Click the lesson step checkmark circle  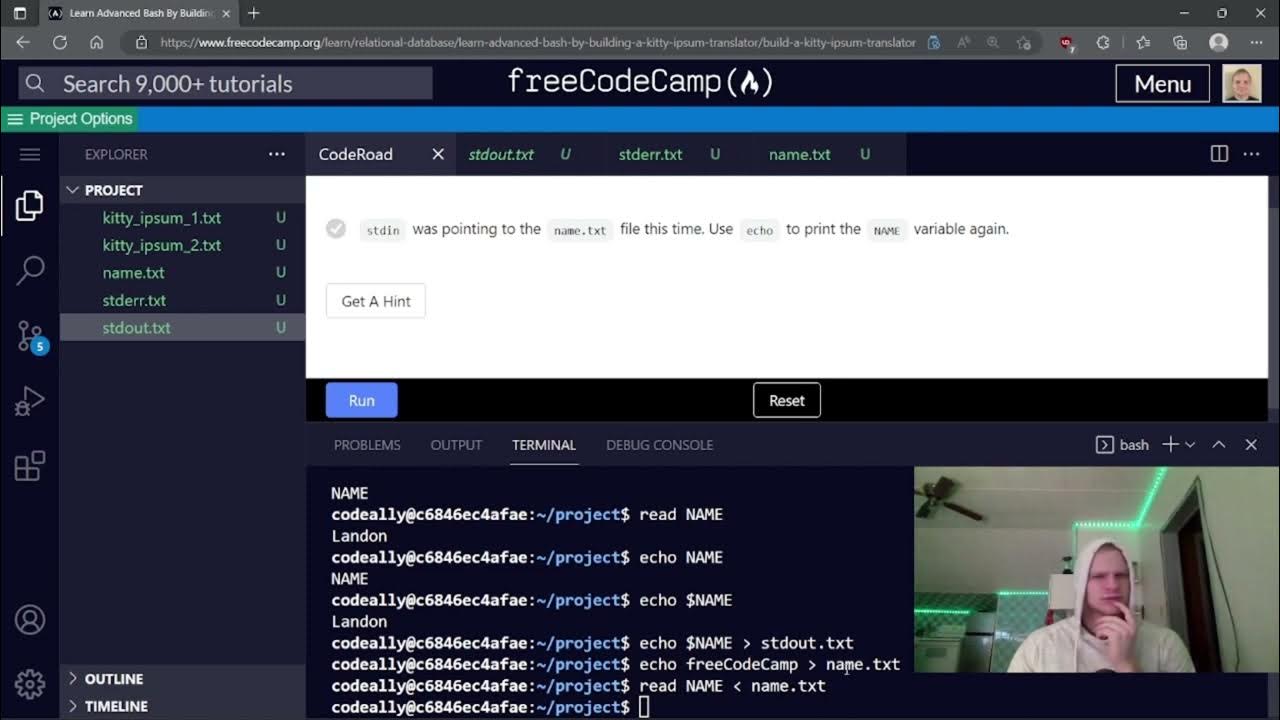point(336,229)
